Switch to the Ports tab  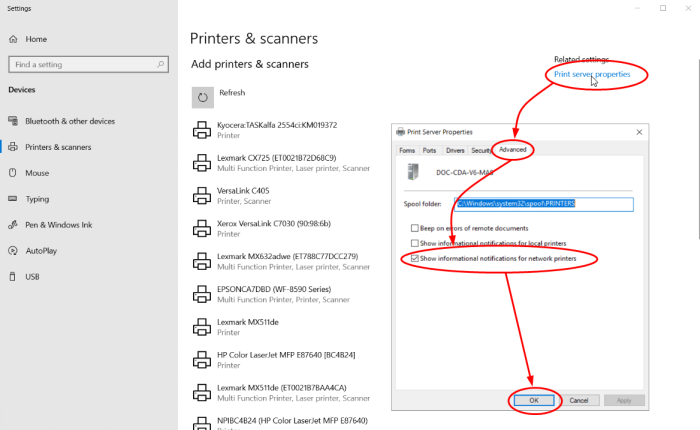(429, 150)
